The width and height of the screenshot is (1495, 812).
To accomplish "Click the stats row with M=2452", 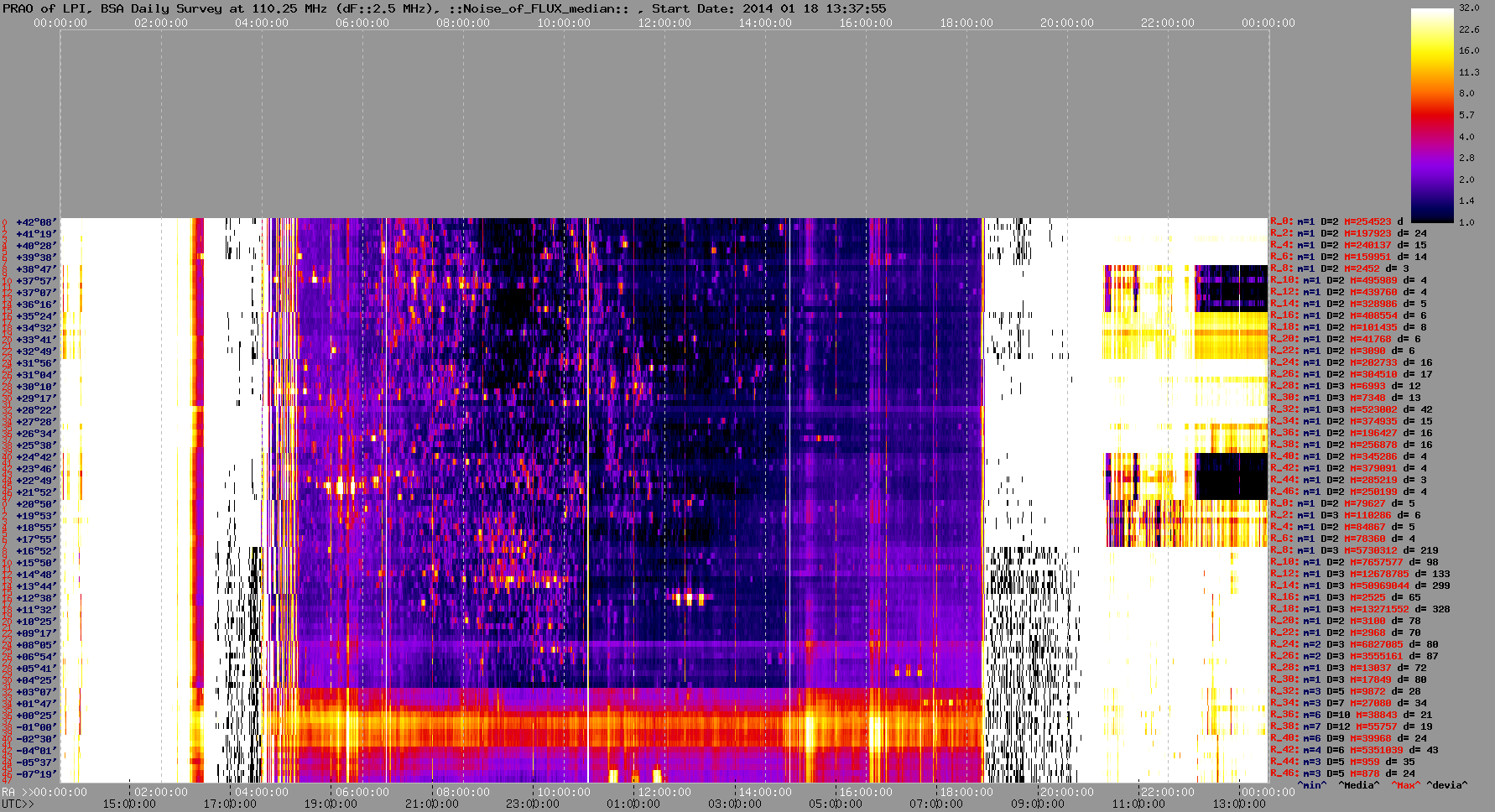I will click(x=1340, y=269).
